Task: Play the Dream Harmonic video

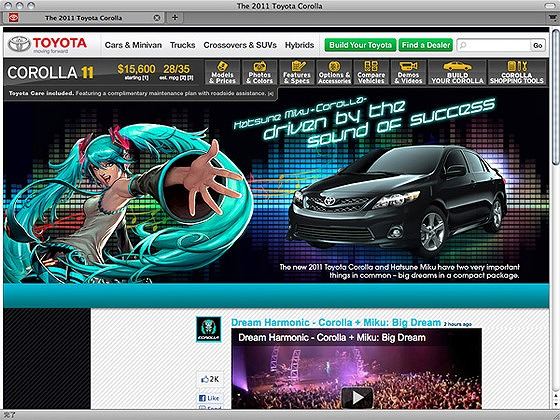Action: click(357, 398)
